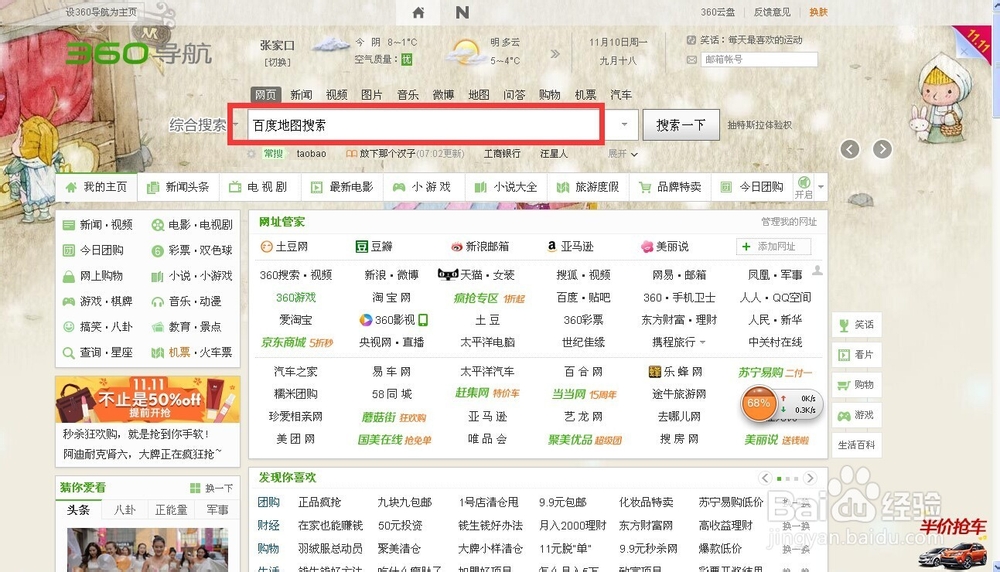The image size is (1000, 572).
Task: Click the 邮箱帐号 input field
Action: [x=759, y=59]
